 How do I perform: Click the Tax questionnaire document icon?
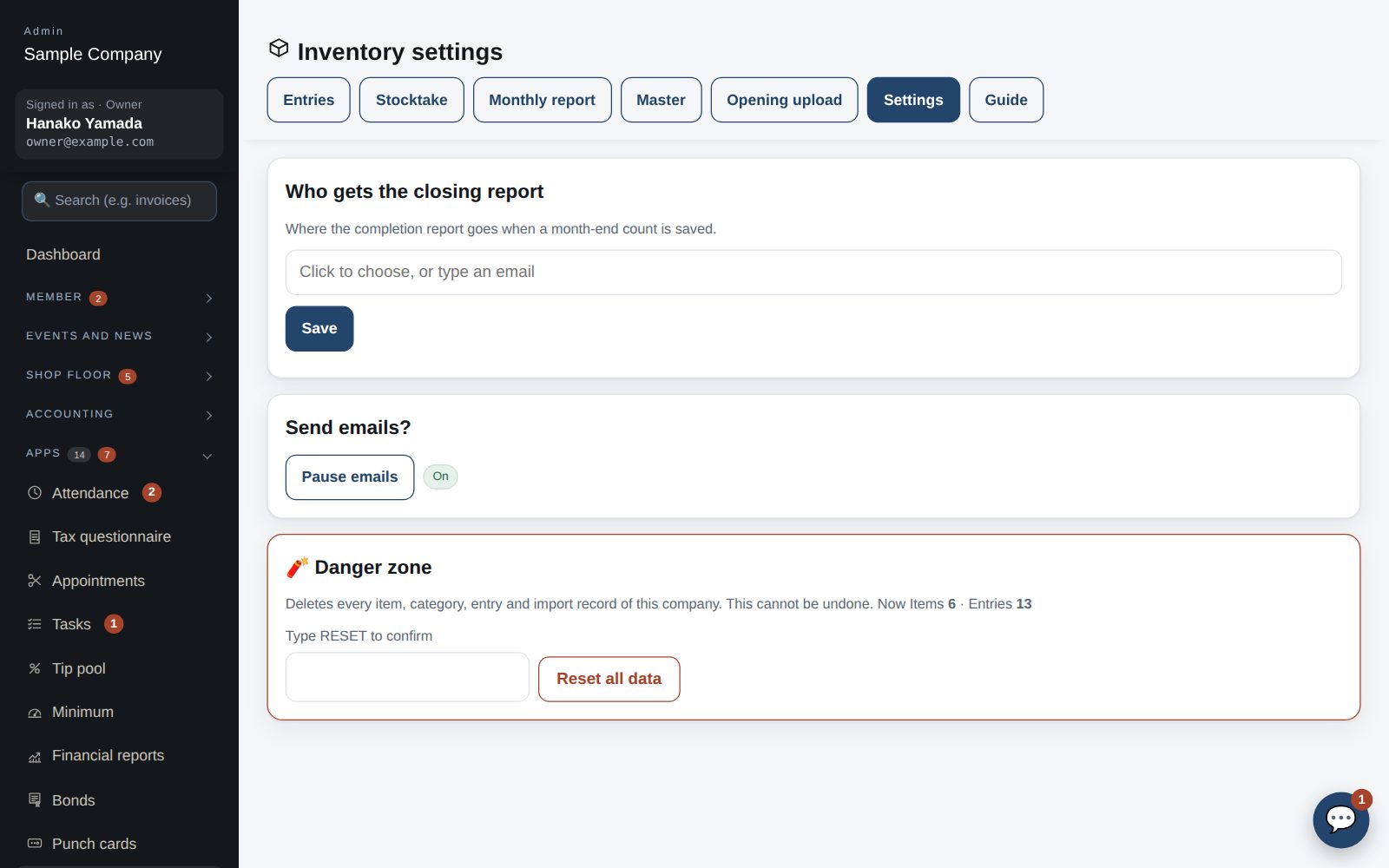(x=35, y=537)
